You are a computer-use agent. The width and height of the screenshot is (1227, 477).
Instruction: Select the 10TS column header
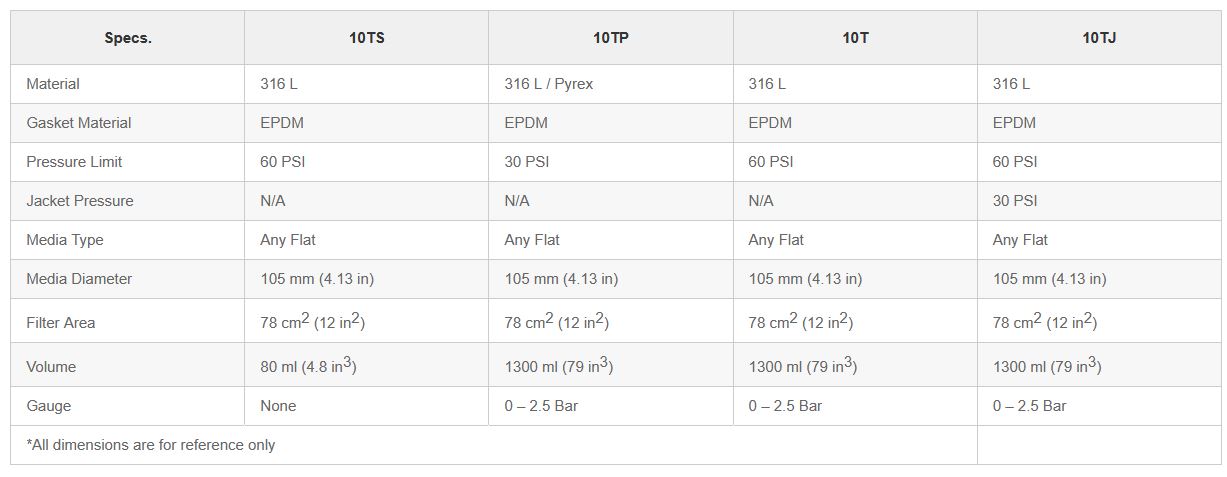click(366, 38)
